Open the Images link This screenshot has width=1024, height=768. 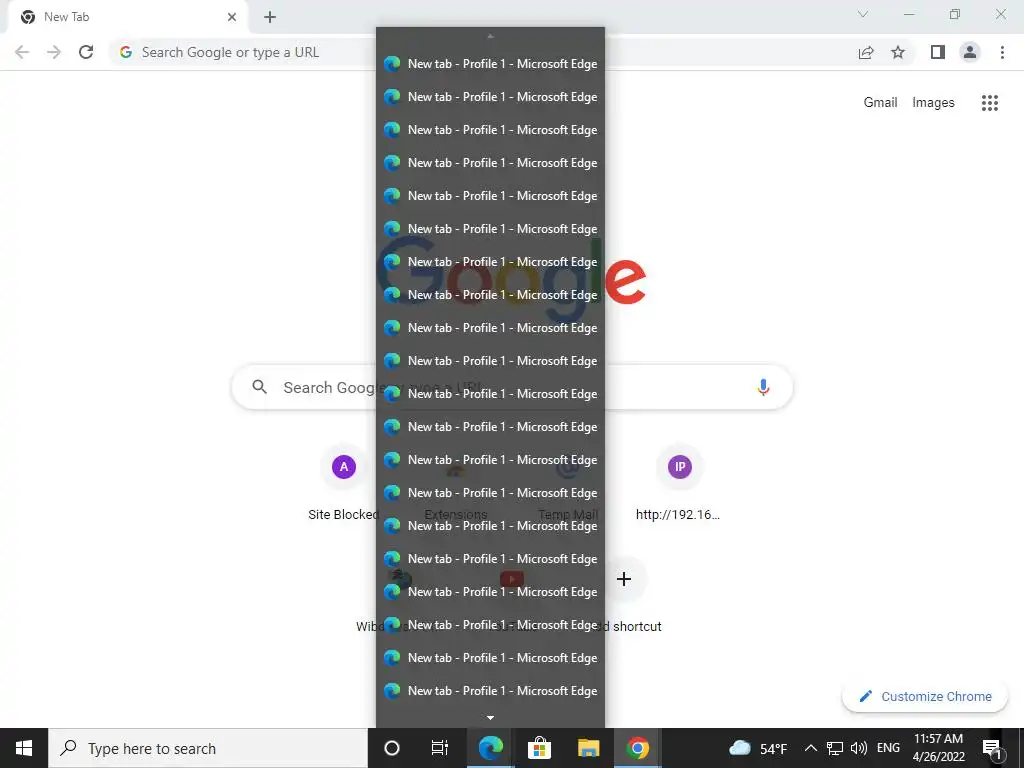[933, 103]
